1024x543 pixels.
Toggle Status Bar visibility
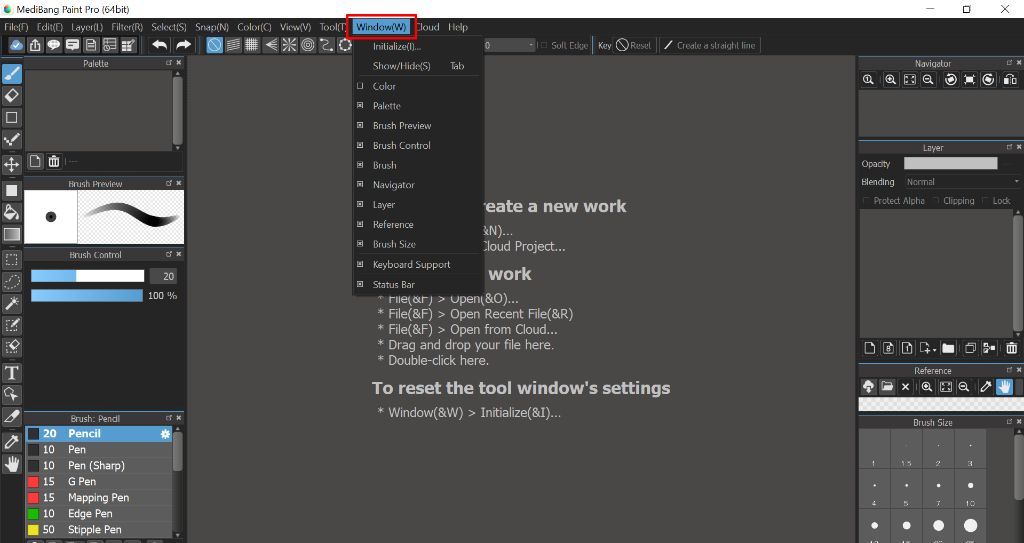click(x=393, y=284)
